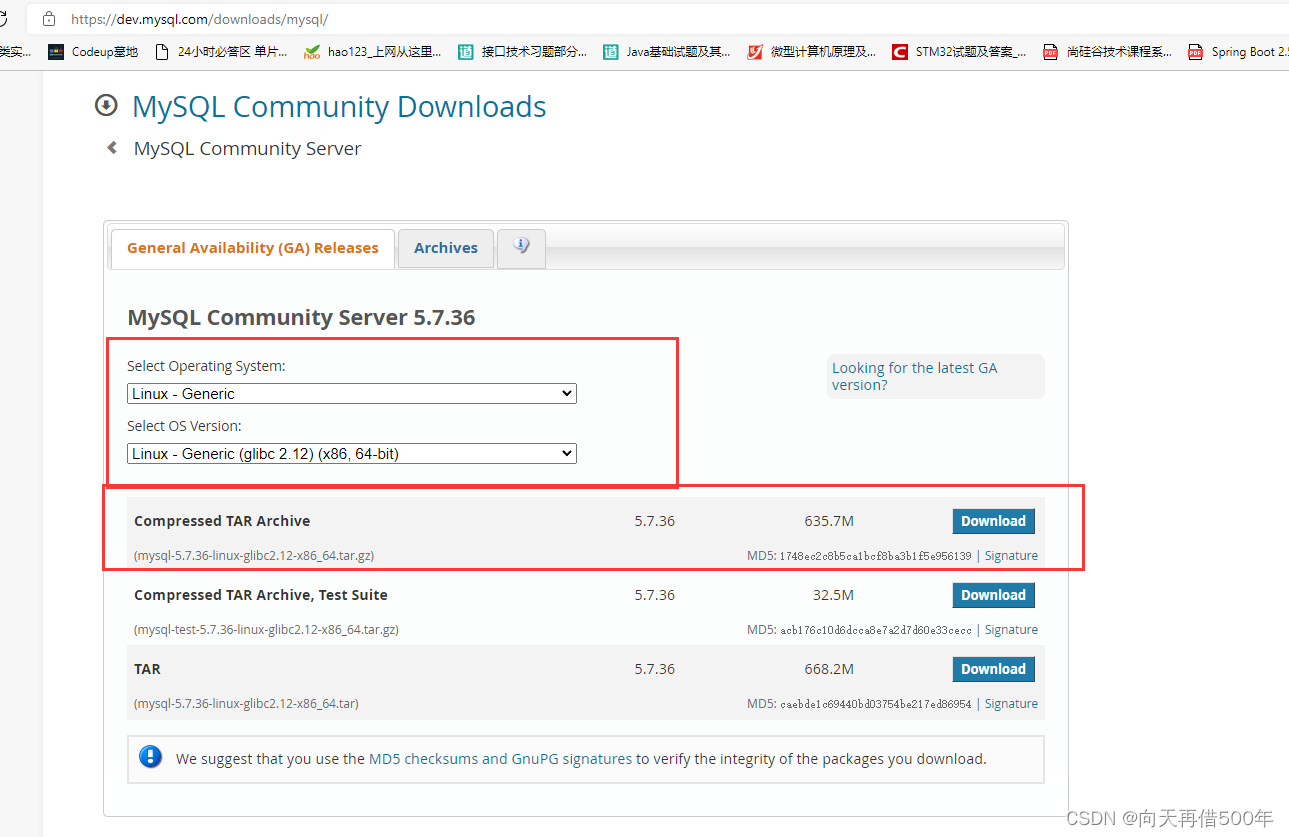Download the 668.2M TAR package
1289x837 pixels.
[993, 669]
